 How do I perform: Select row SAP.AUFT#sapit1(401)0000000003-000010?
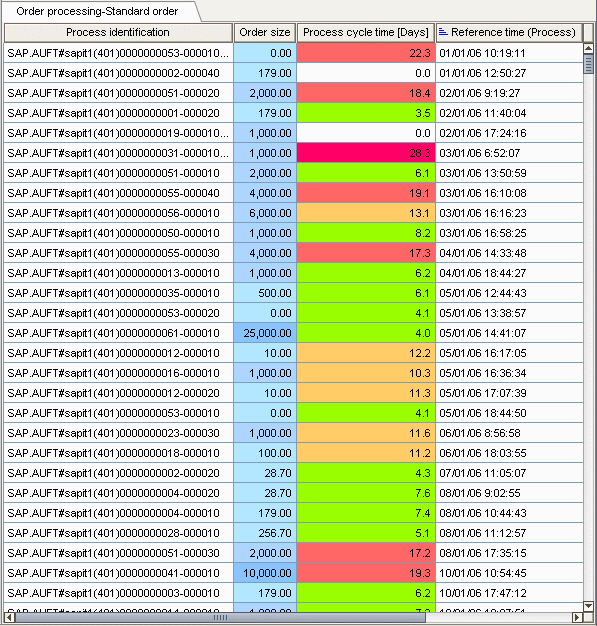[294, 593]
